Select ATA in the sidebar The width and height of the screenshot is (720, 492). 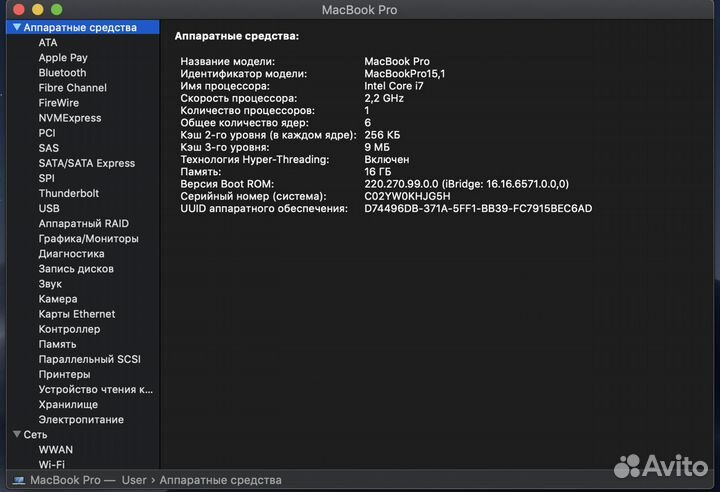48,43
